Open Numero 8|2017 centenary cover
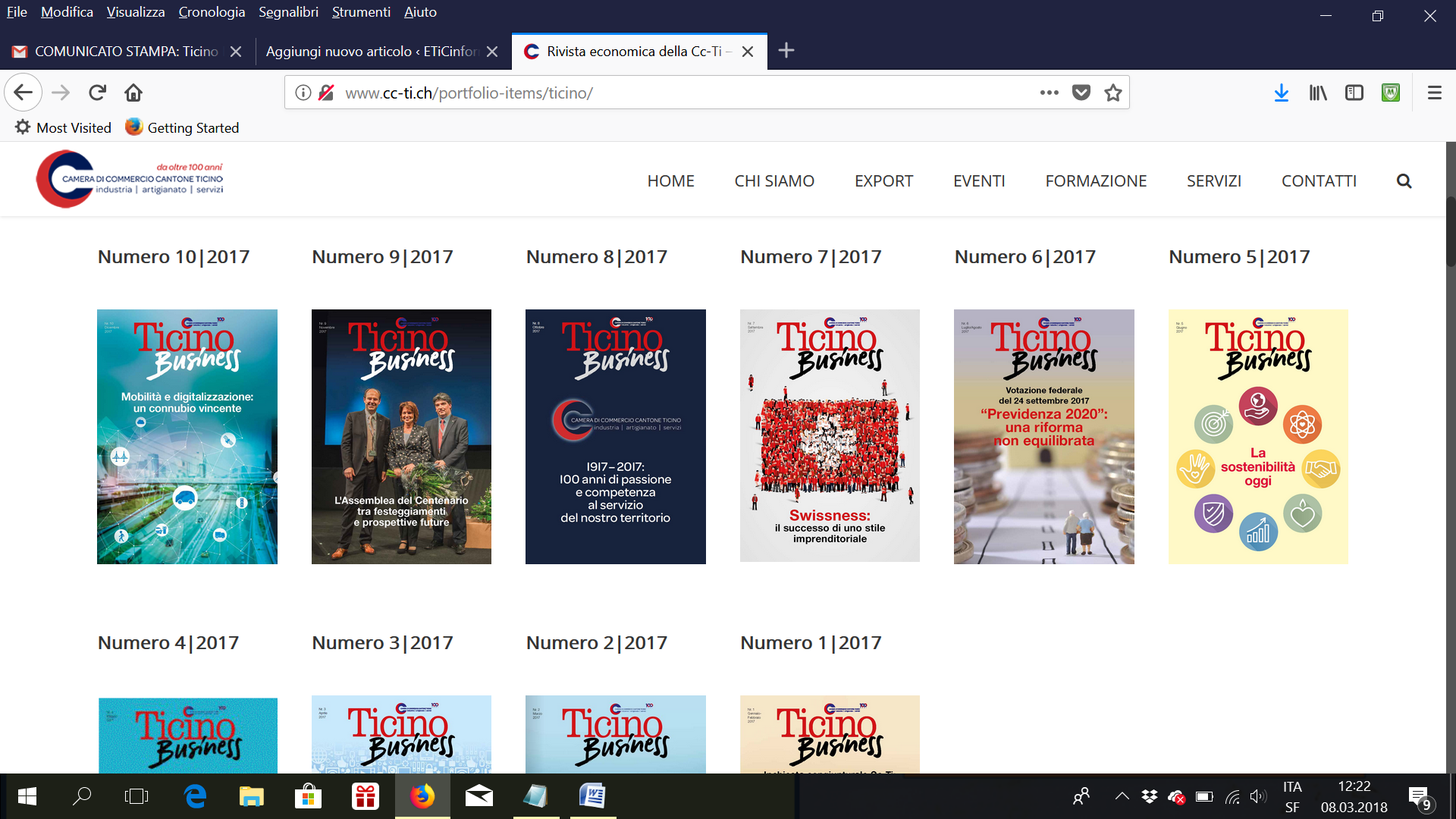Viewport: 1456px width, 819px height. [615, 436]
